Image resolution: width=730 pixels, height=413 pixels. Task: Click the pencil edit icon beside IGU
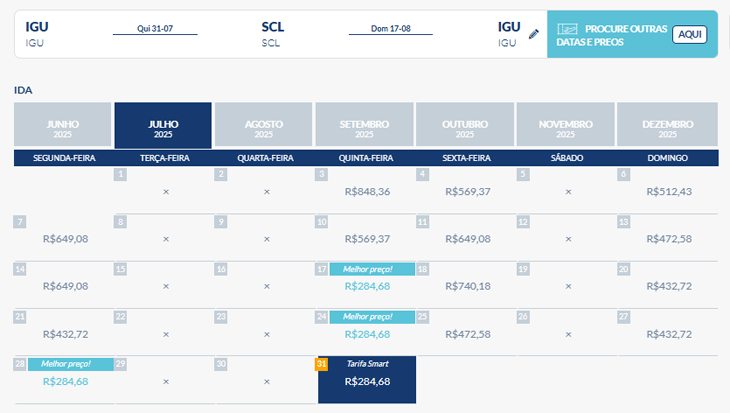pos(534,34)
